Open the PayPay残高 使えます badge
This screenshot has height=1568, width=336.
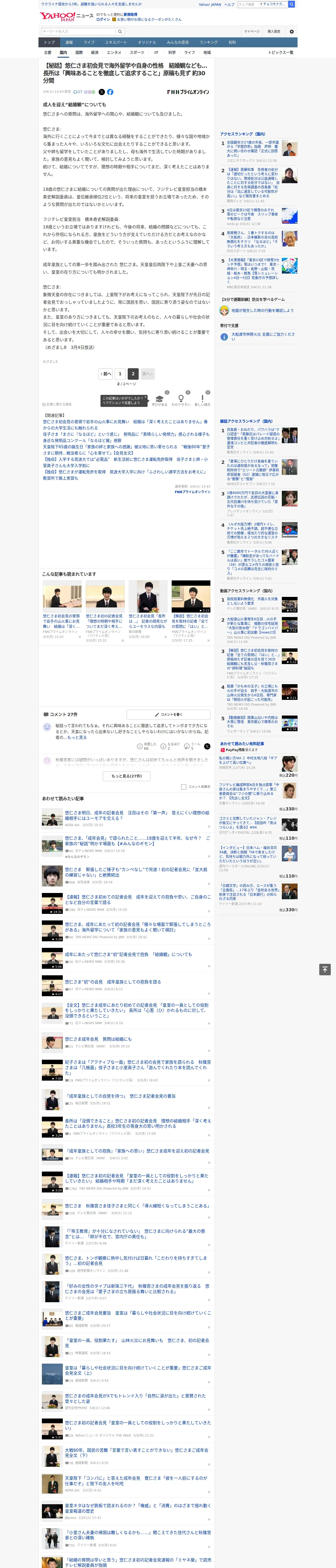tap(239, 750)
